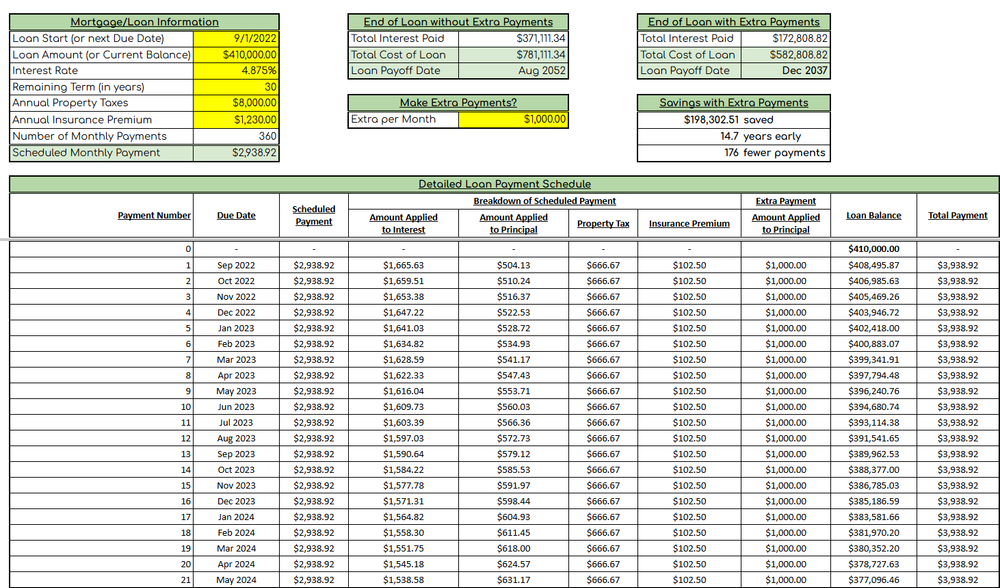Select Extra per Month input $1,000.00
This screenshot has height=588, width=1000.
pos(513,119)
